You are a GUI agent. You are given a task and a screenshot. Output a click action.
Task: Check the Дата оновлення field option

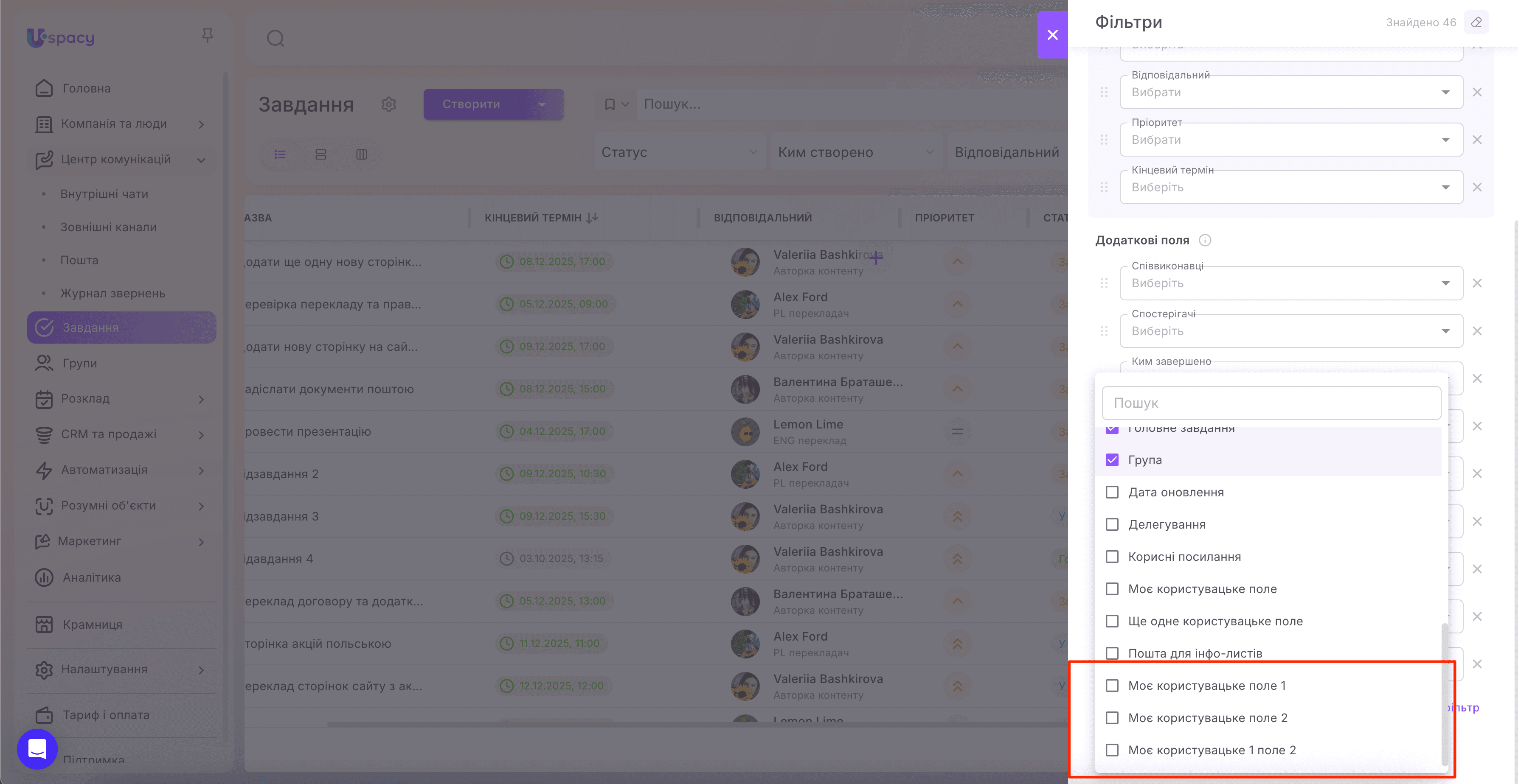(x=1112, y=493)
